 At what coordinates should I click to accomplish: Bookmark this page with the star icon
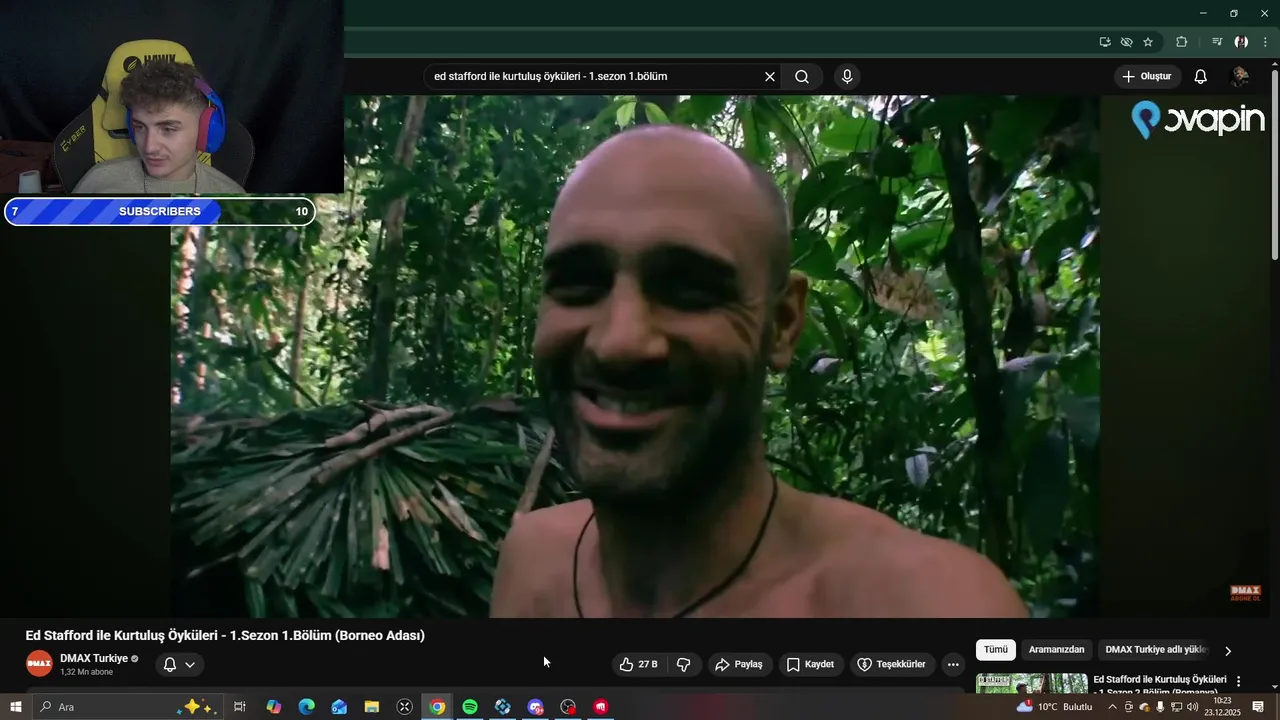[1148, 42]
